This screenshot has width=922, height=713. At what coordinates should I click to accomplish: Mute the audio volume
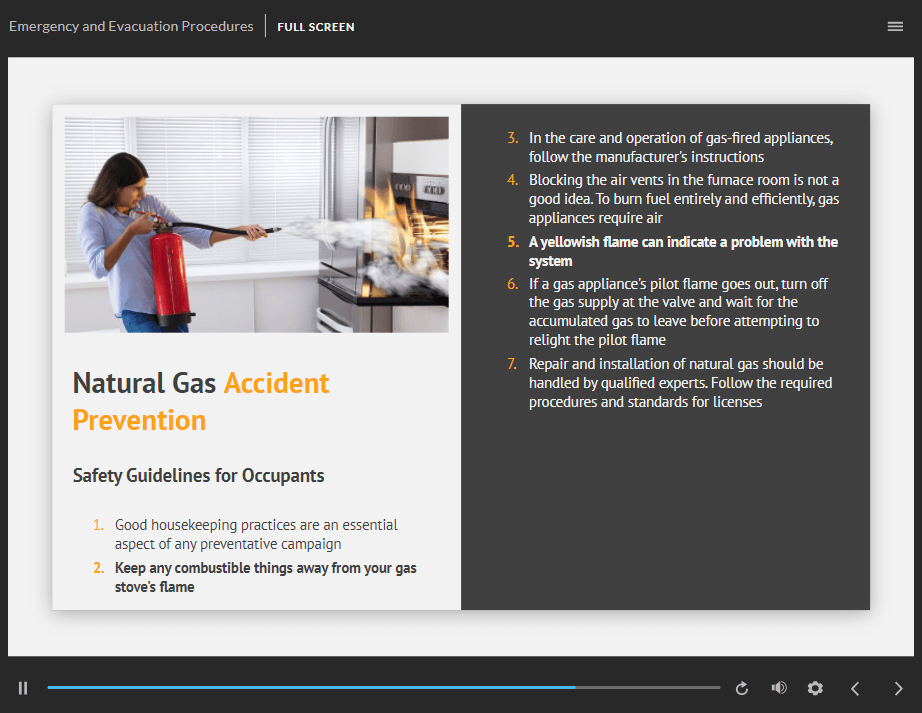tap(779, 688)
